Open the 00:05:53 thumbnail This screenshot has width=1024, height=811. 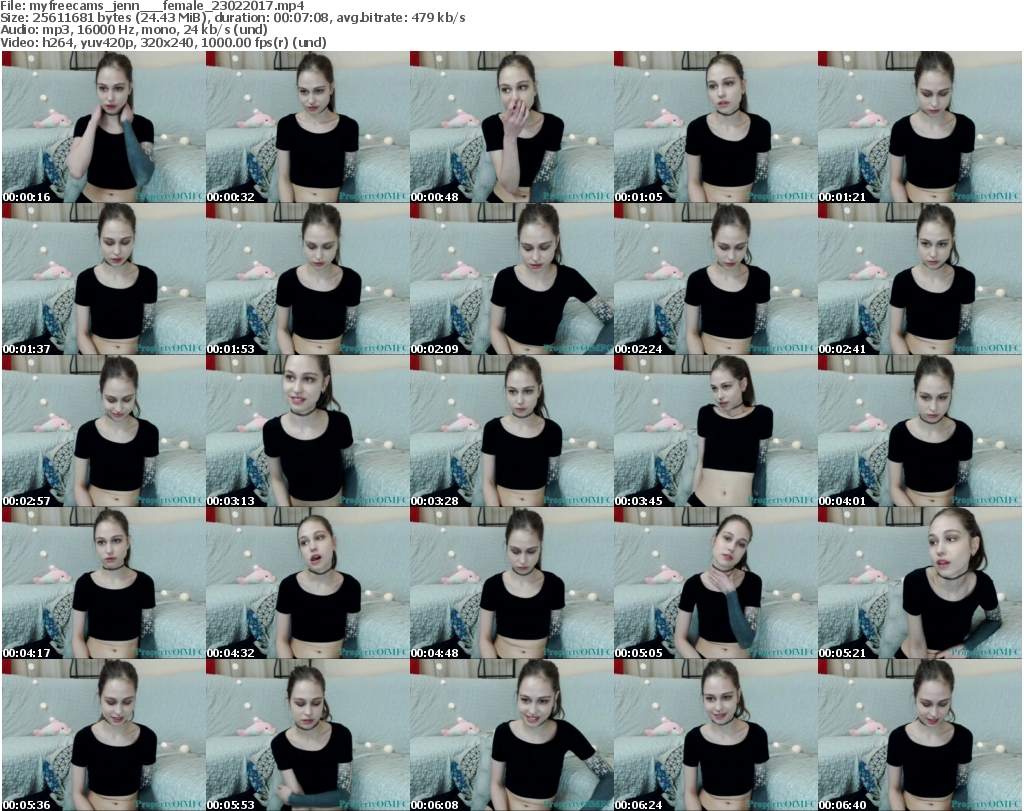coord(308,735)
